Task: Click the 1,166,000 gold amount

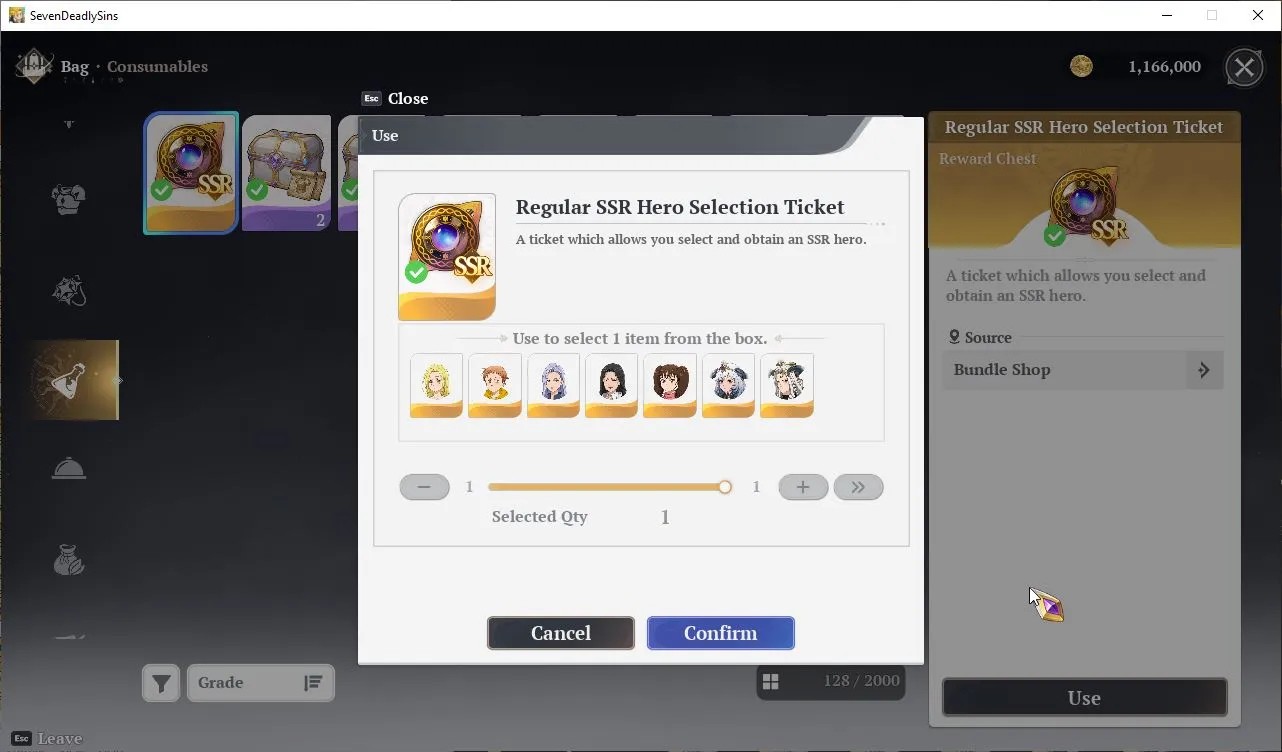Action: coord(1164,67)
